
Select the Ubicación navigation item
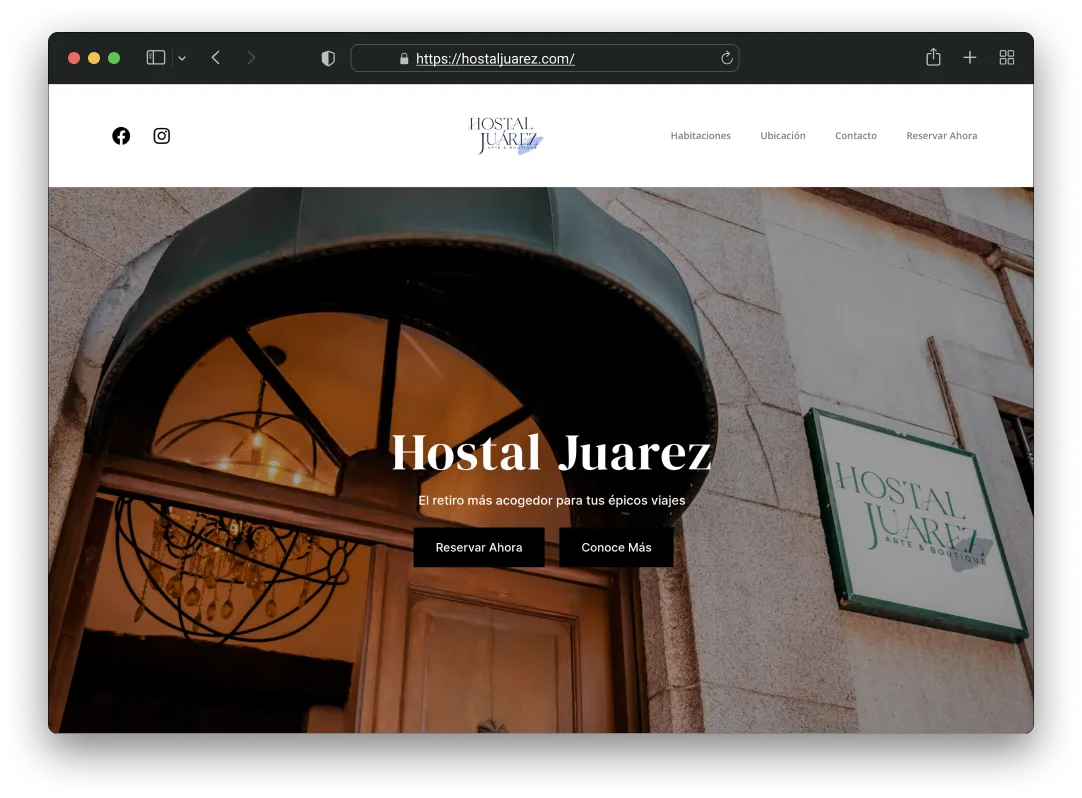[x=783, y=135]
